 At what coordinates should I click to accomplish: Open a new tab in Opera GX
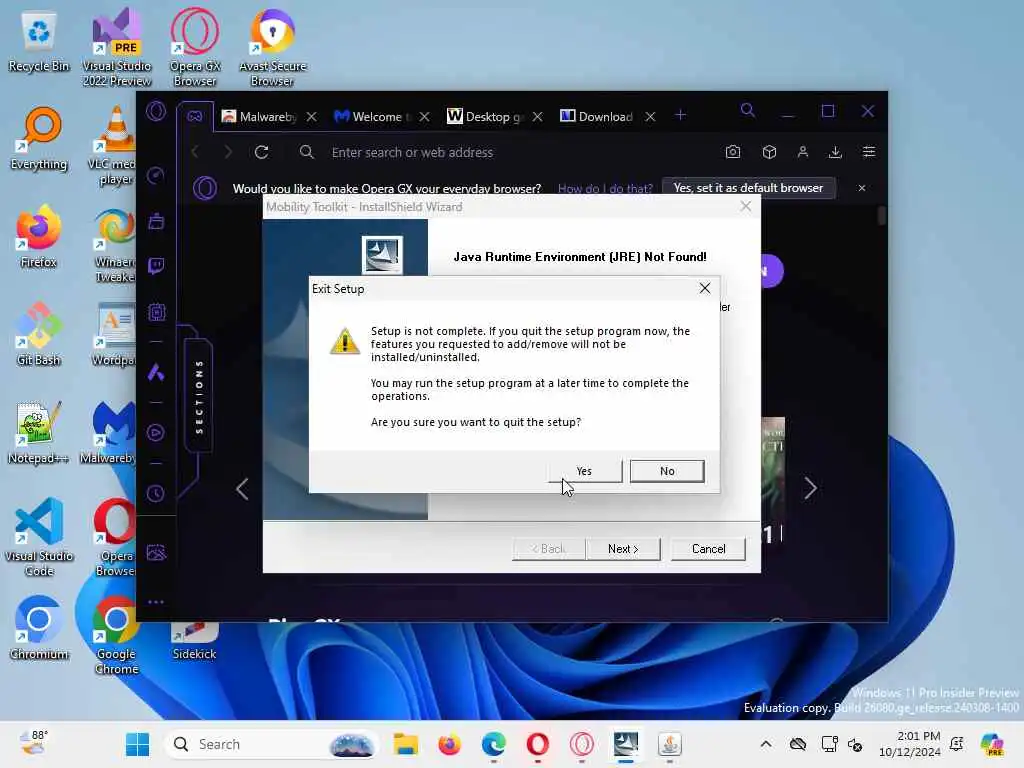680,115
